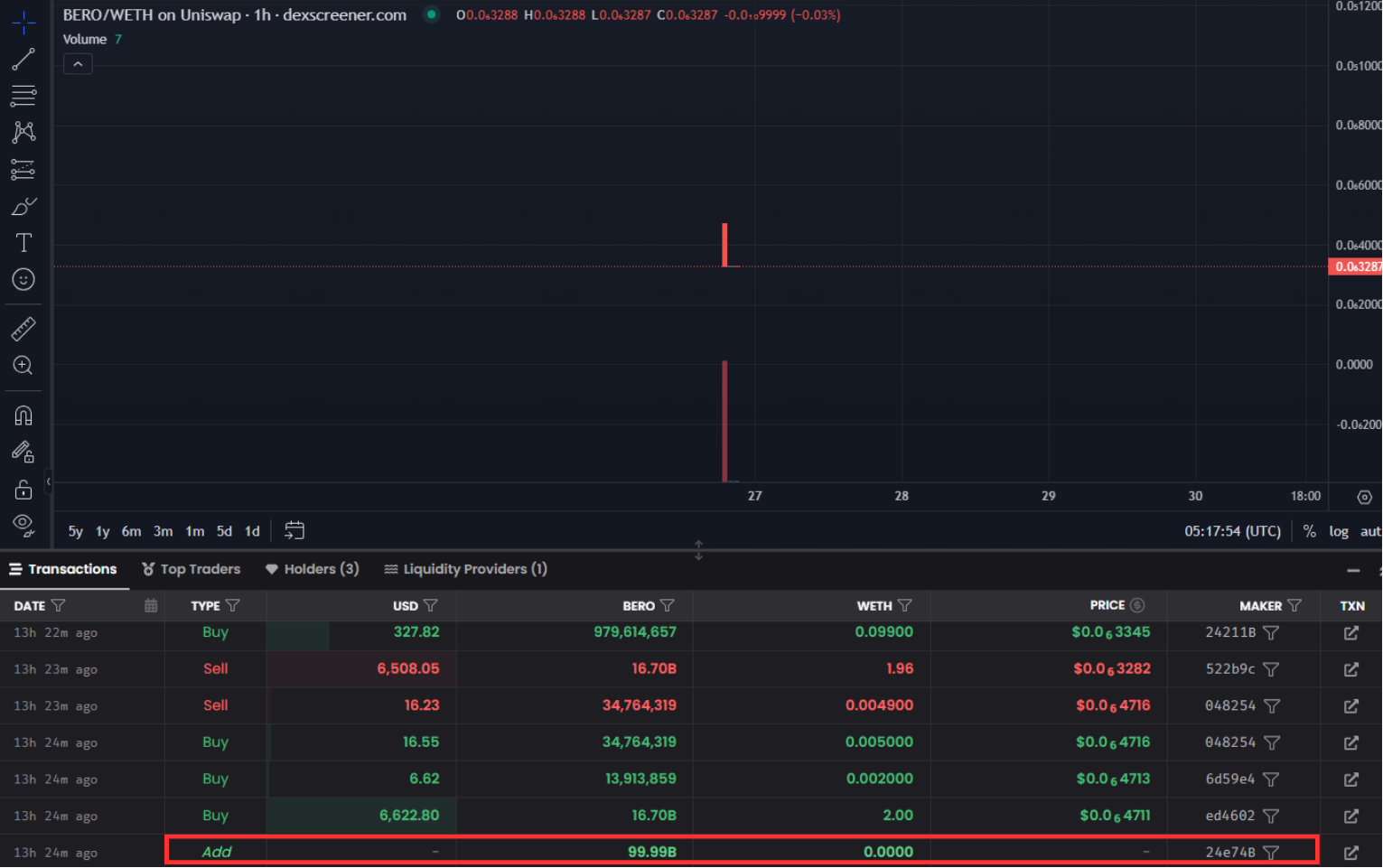The image size is (1383, 868).
Task: Click the 0.0₆3287 current price label
Action: pyautogui.click(x=1355, y=266)
